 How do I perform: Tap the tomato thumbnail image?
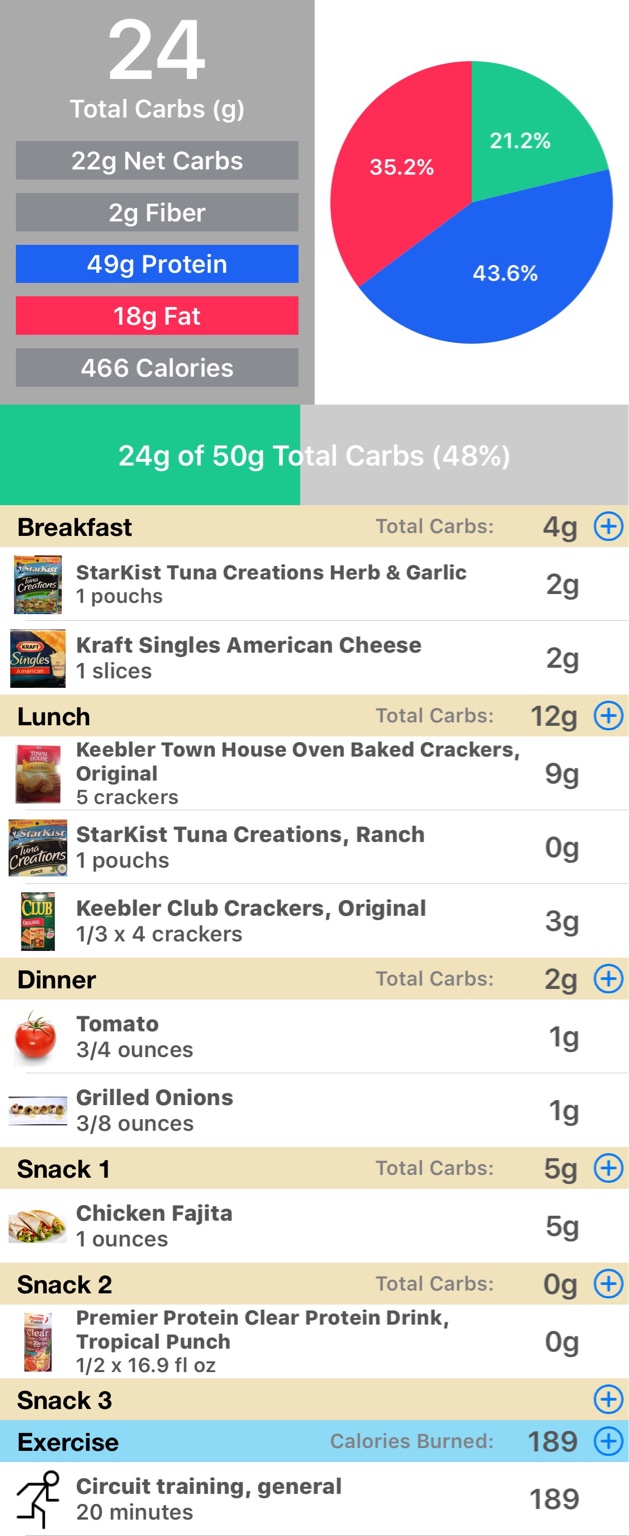pos(37,1036)
